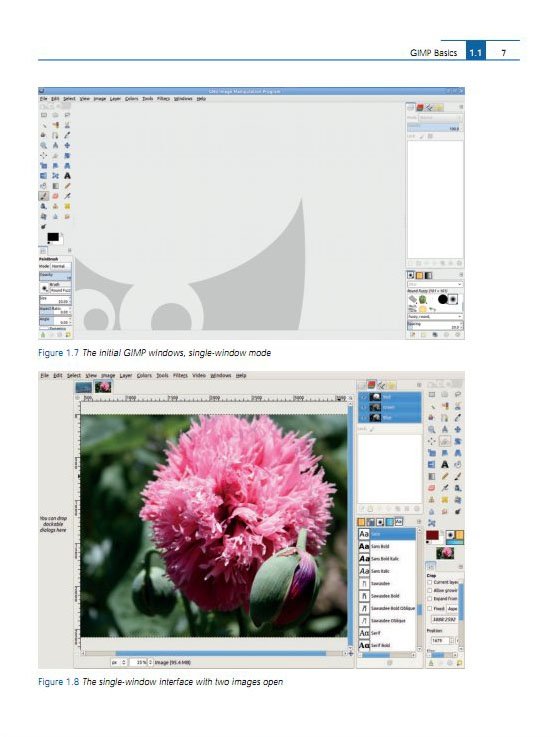Image resolution: width=557 pixels, height=737 pixels.
Task: Select the Airbrush tool in Figure 1.7
Action: pyautogui.click(x=67, y=196)
